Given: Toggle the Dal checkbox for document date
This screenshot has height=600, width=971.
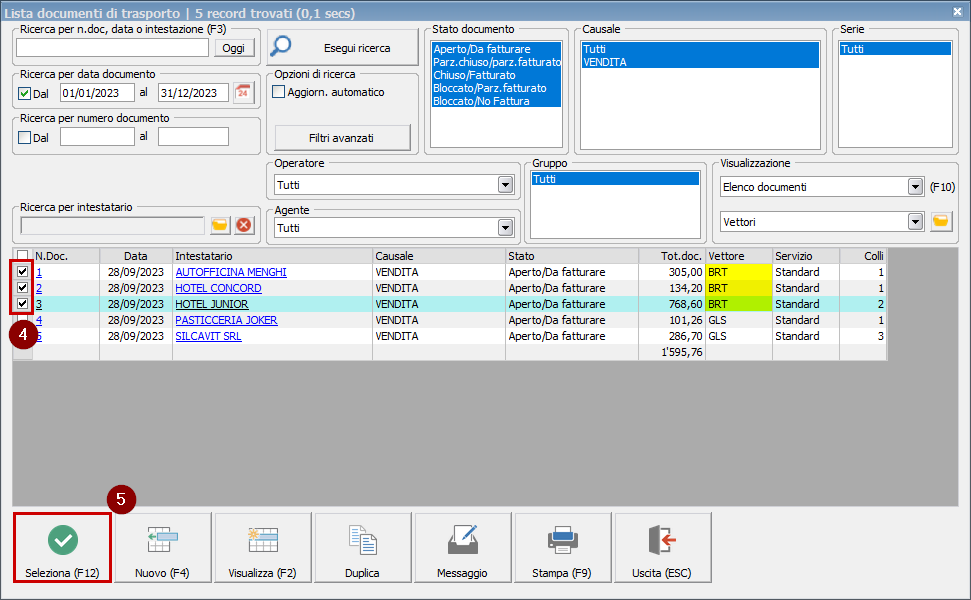Looking at the screenshot, I should pyautogui.click(x=25, y=93).
